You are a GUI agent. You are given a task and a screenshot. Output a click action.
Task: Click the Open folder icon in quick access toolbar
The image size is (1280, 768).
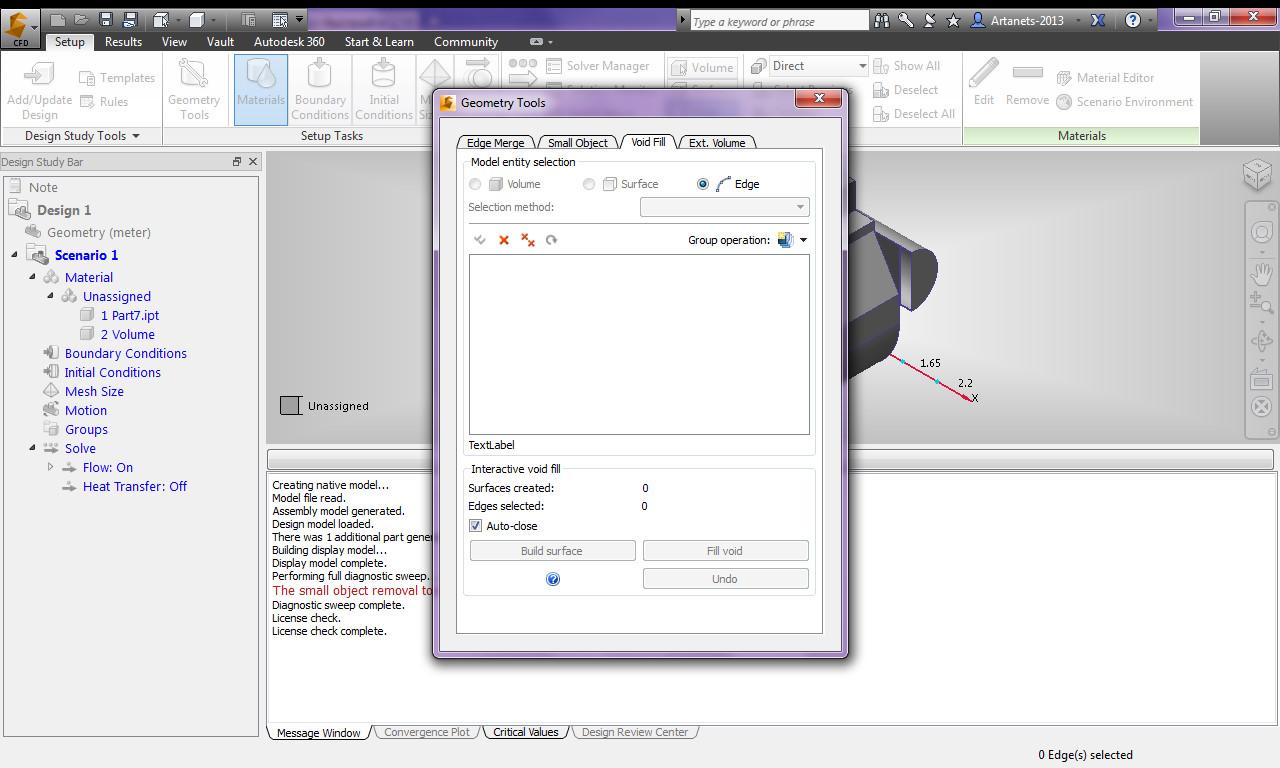coord(81,19)
